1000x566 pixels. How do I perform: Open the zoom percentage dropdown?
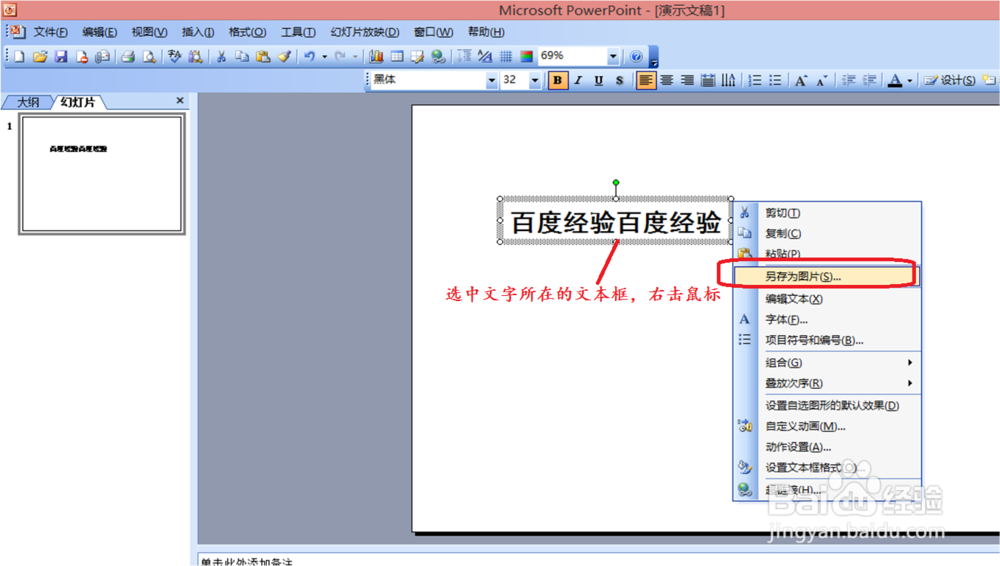tap(612, 57)
